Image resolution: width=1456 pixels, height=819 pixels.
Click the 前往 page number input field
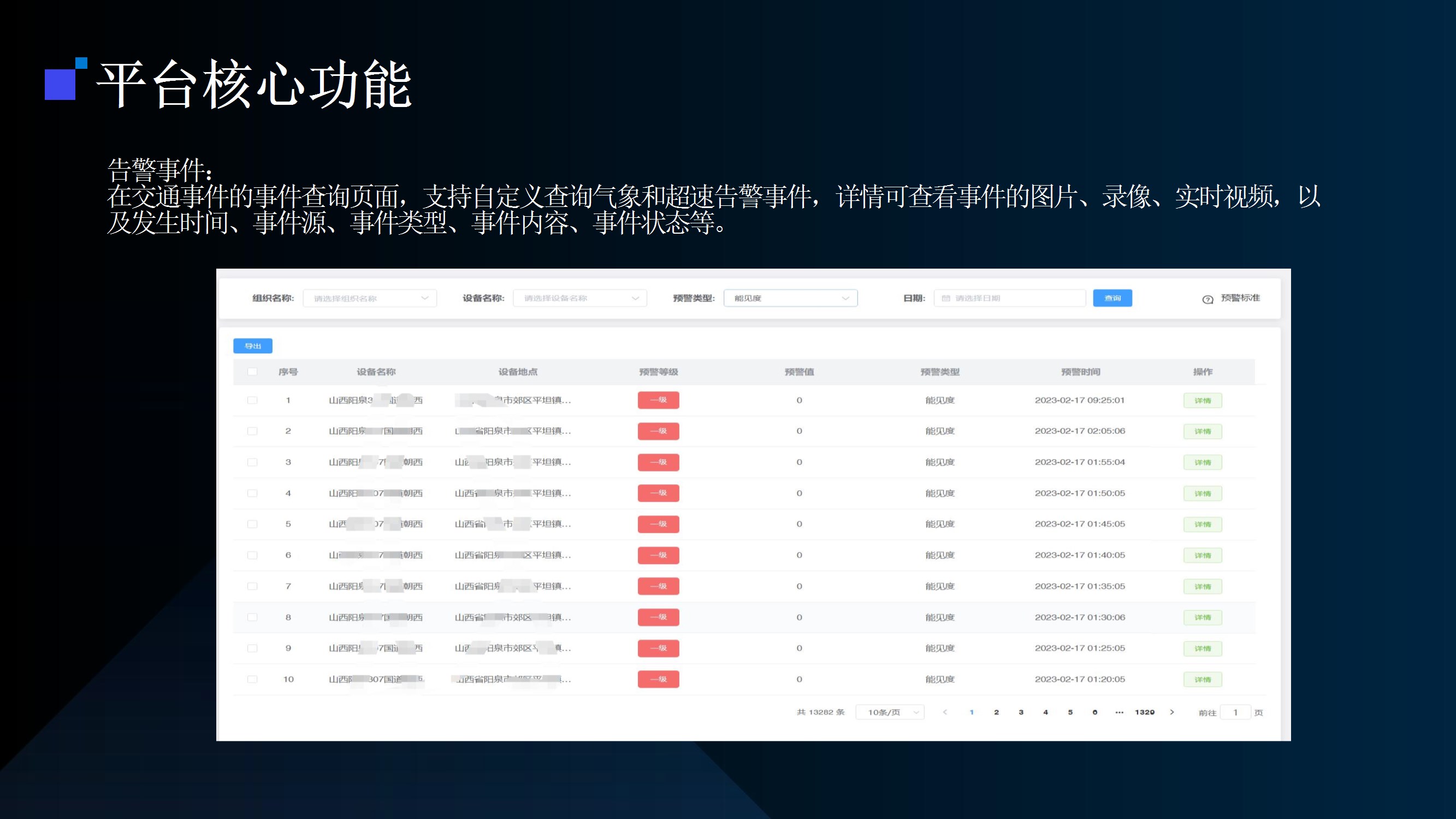[1235, 712]
